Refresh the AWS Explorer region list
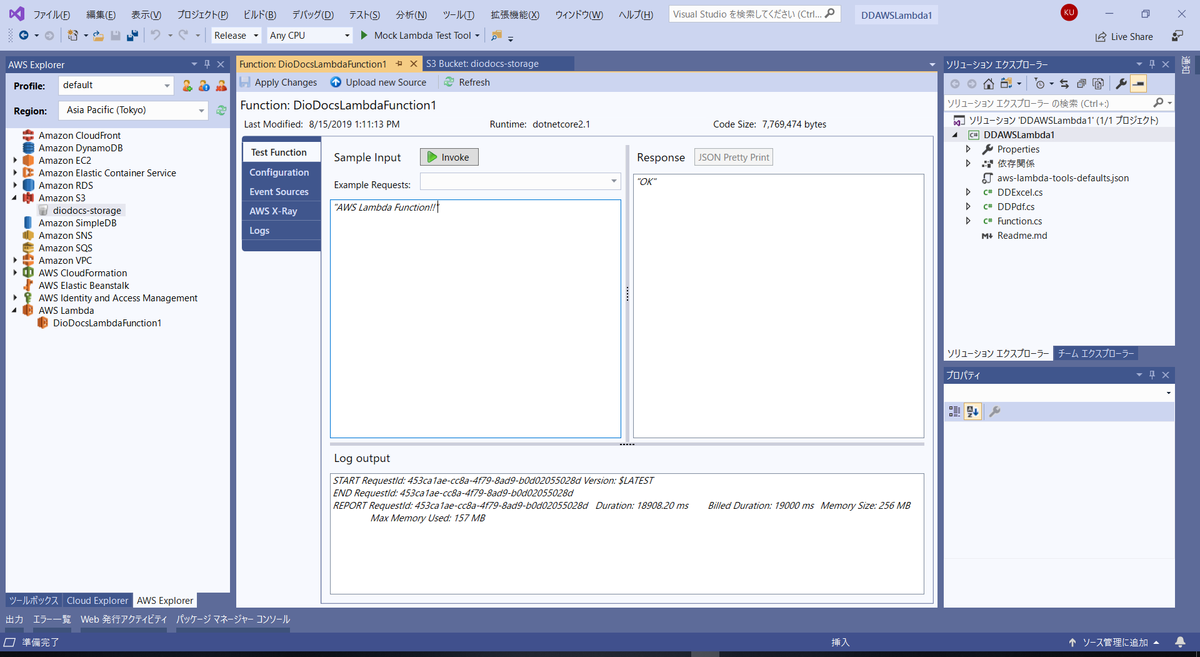Screen dimensions: 1200x657 (221, 110)
